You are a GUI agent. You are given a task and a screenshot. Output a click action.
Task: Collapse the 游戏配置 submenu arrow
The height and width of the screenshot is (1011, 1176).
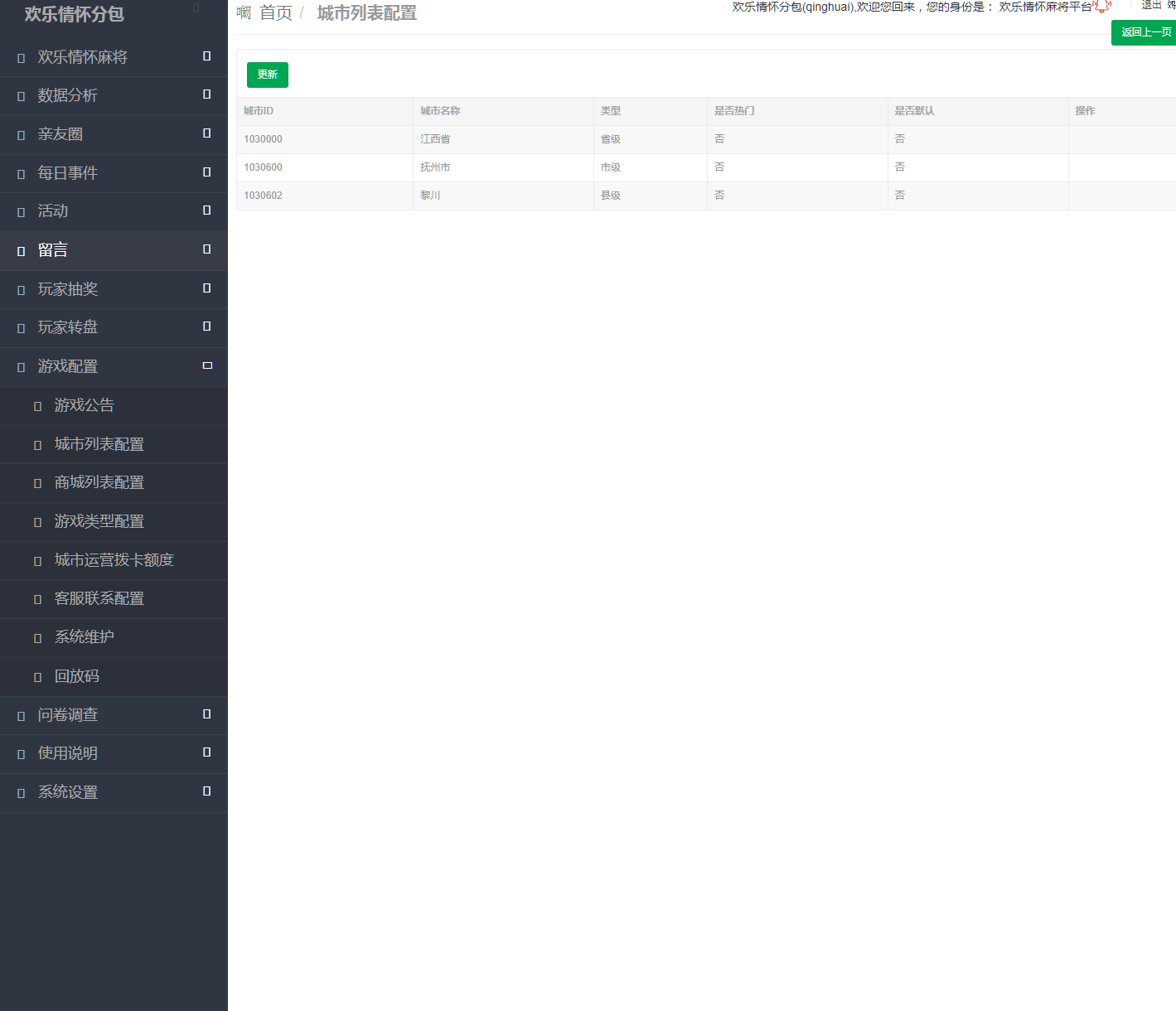(x=207, y=365)
